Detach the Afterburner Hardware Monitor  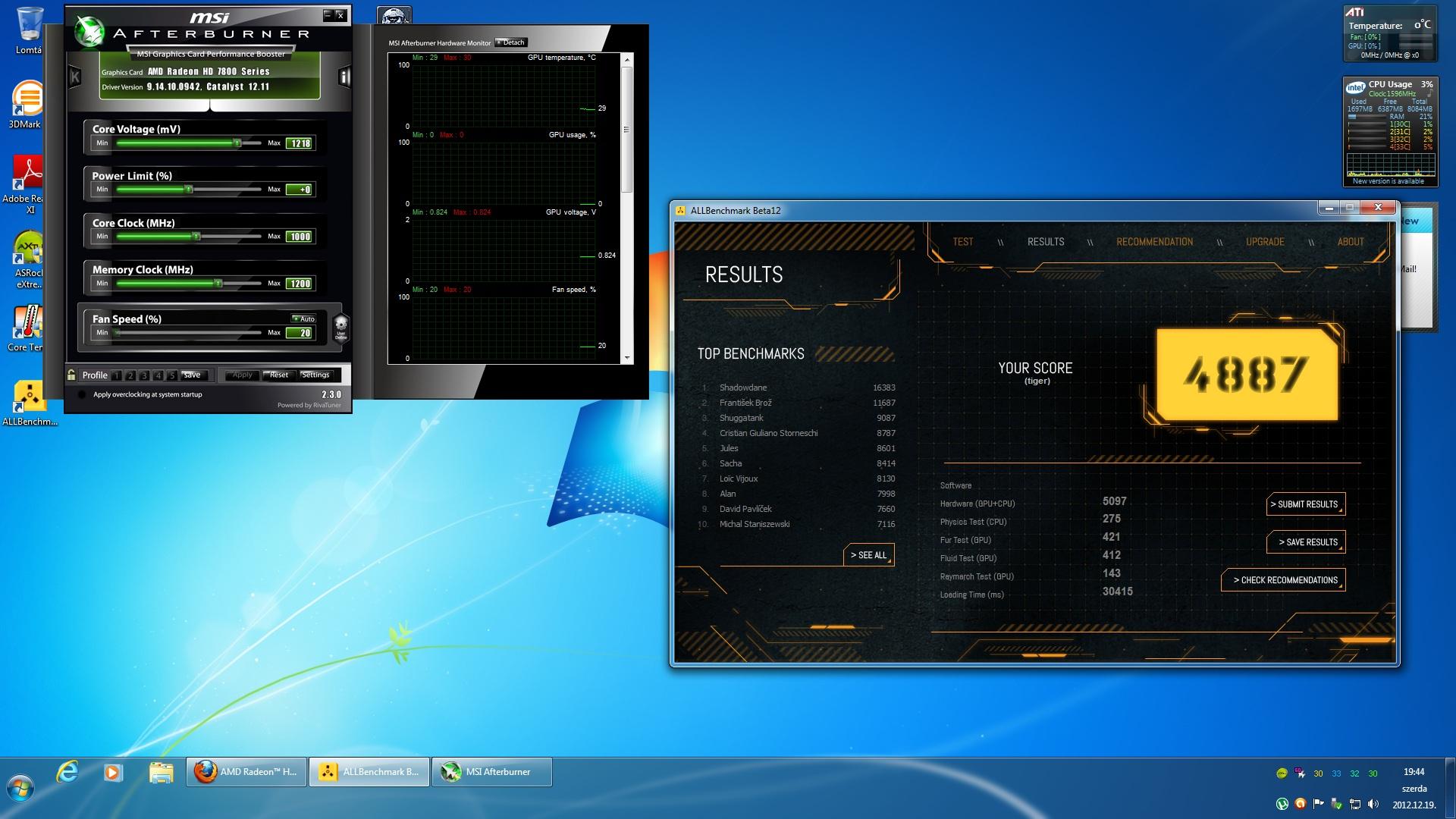coord(510,42)
